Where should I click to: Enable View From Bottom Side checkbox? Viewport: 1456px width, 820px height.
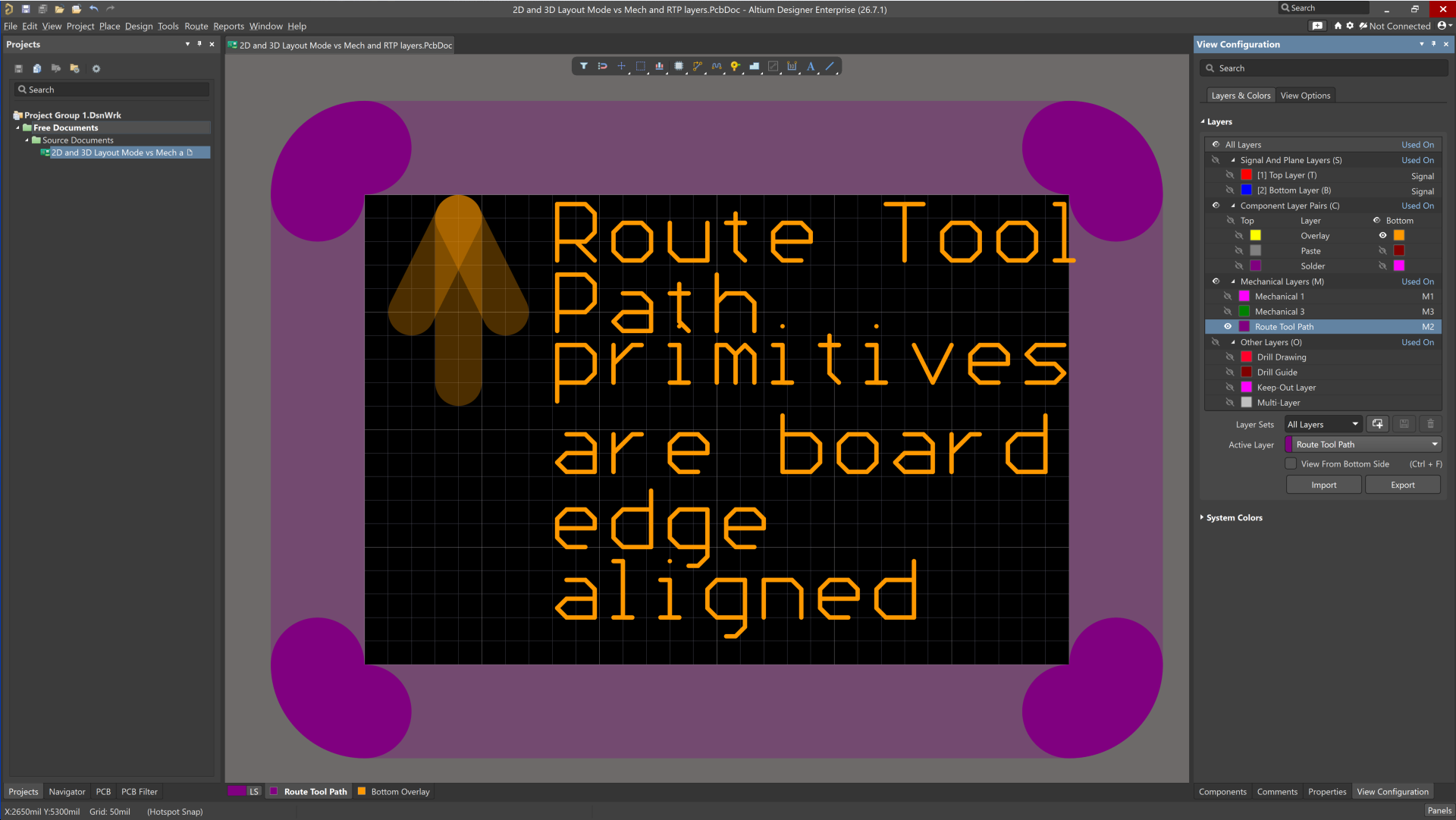pyautogui.click(x=1291, y=463)
